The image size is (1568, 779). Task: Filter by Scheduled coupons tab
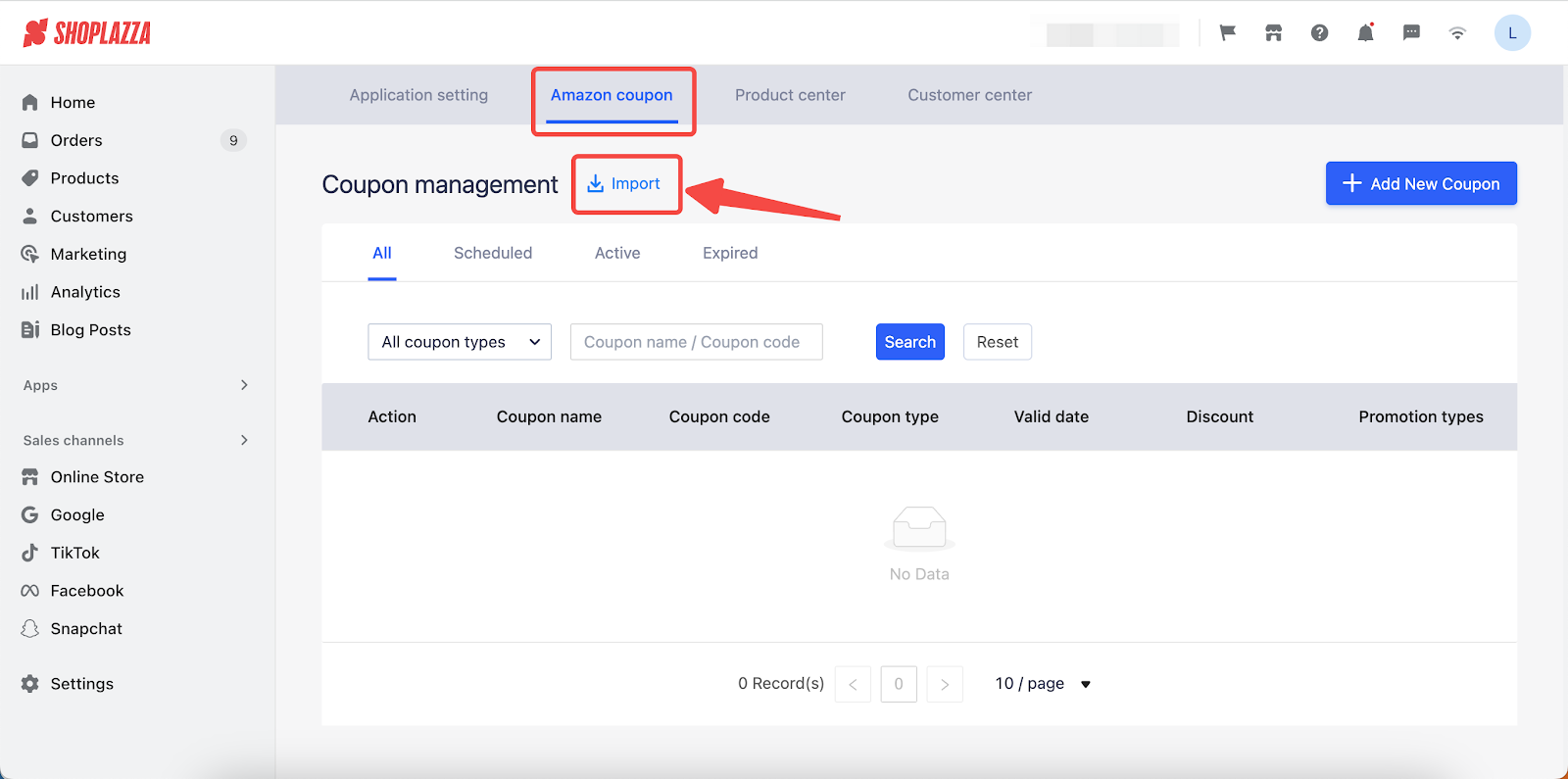coord(493,253)
